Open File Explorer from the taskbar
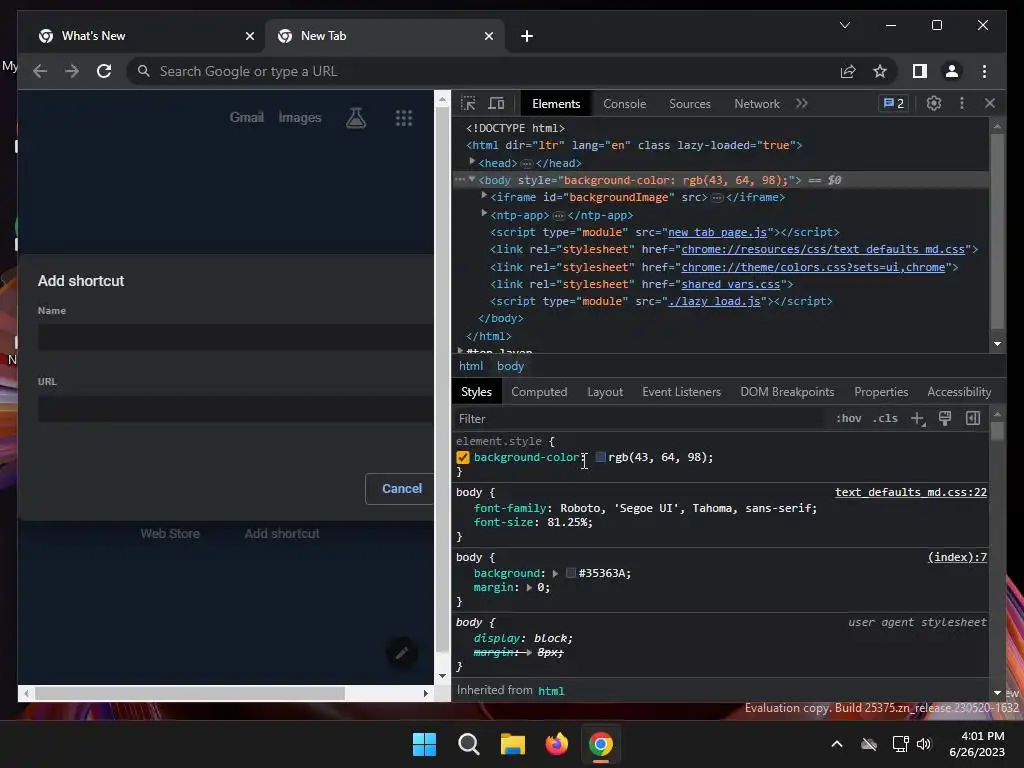 pos(513,744)
